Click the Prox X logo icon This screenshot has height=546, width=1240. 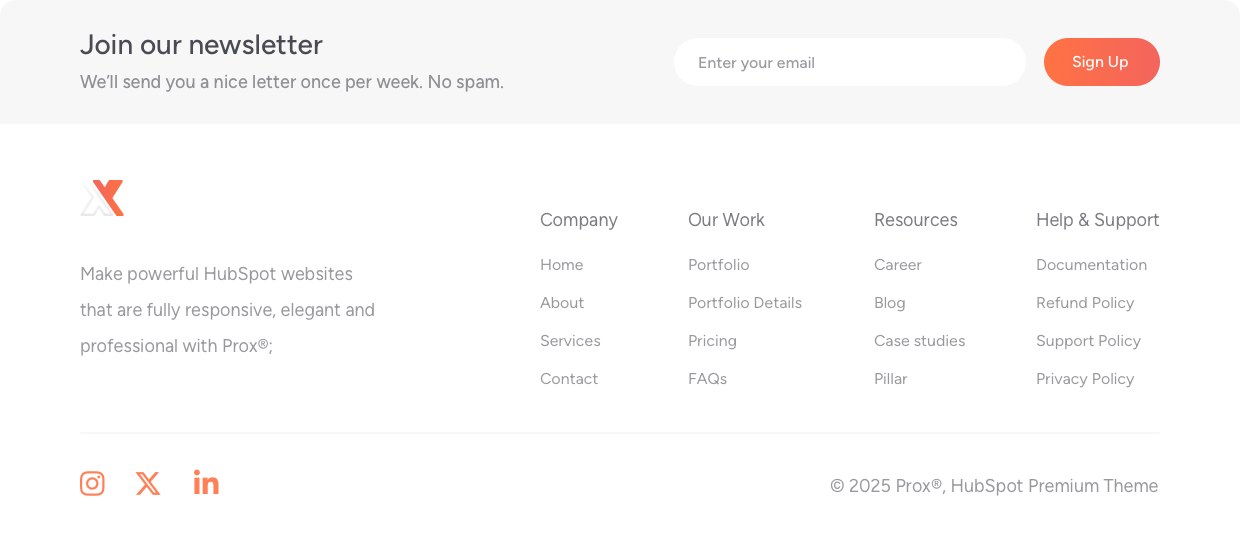coord(102,198)
